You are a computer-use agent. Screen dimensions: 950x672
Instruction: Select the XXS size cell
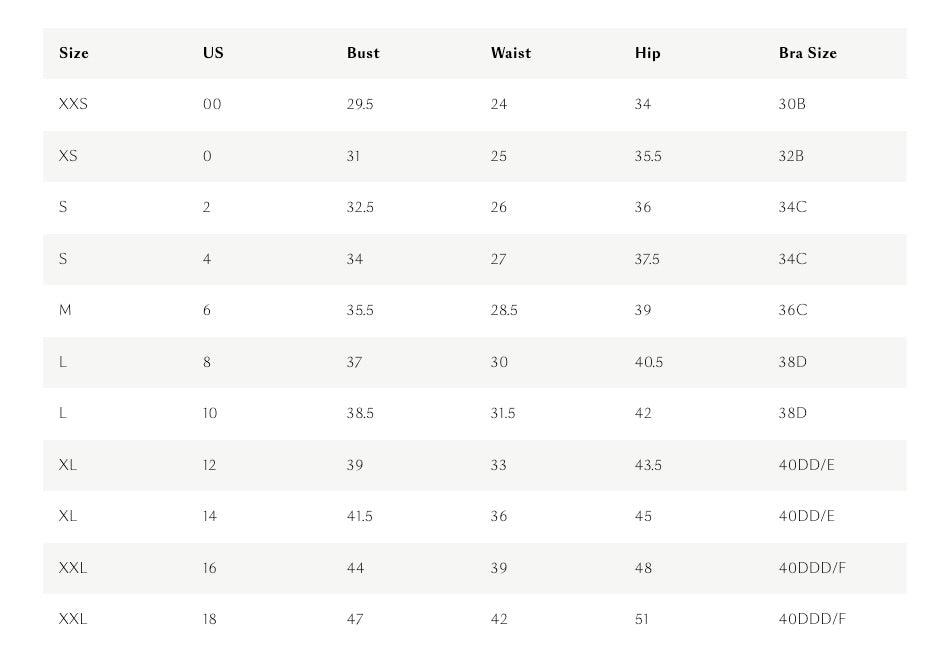click(73, 104)
